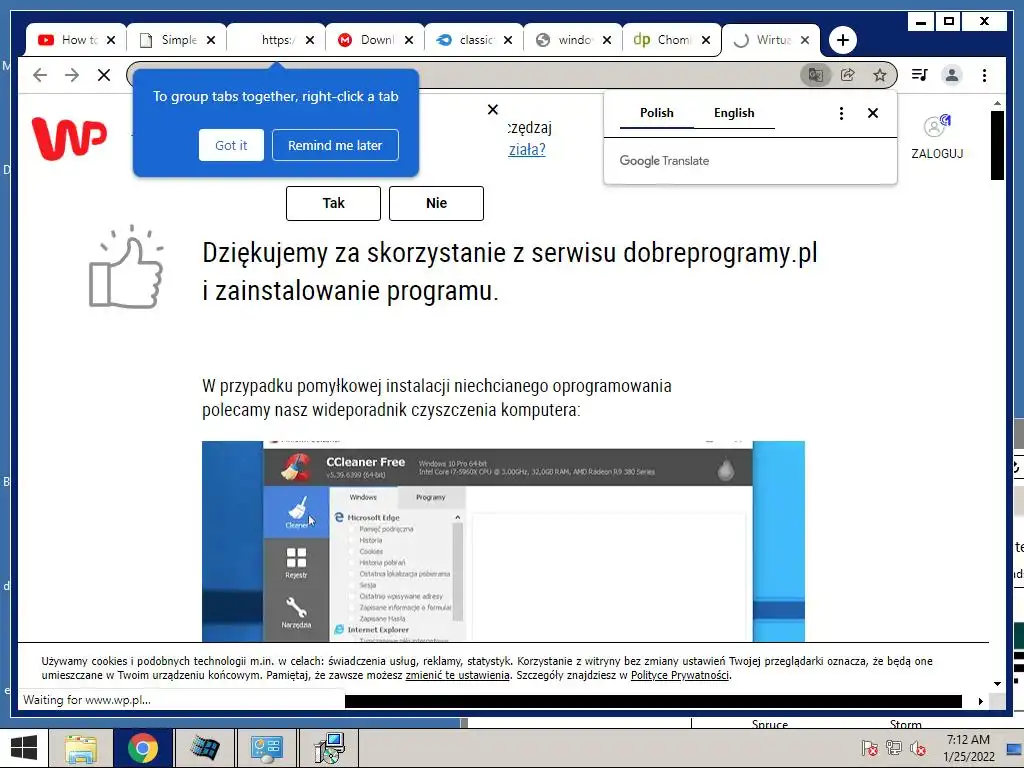Click the network tray icon
Image resolution: width=1024 pixels, height=768 pixels.
893,748
